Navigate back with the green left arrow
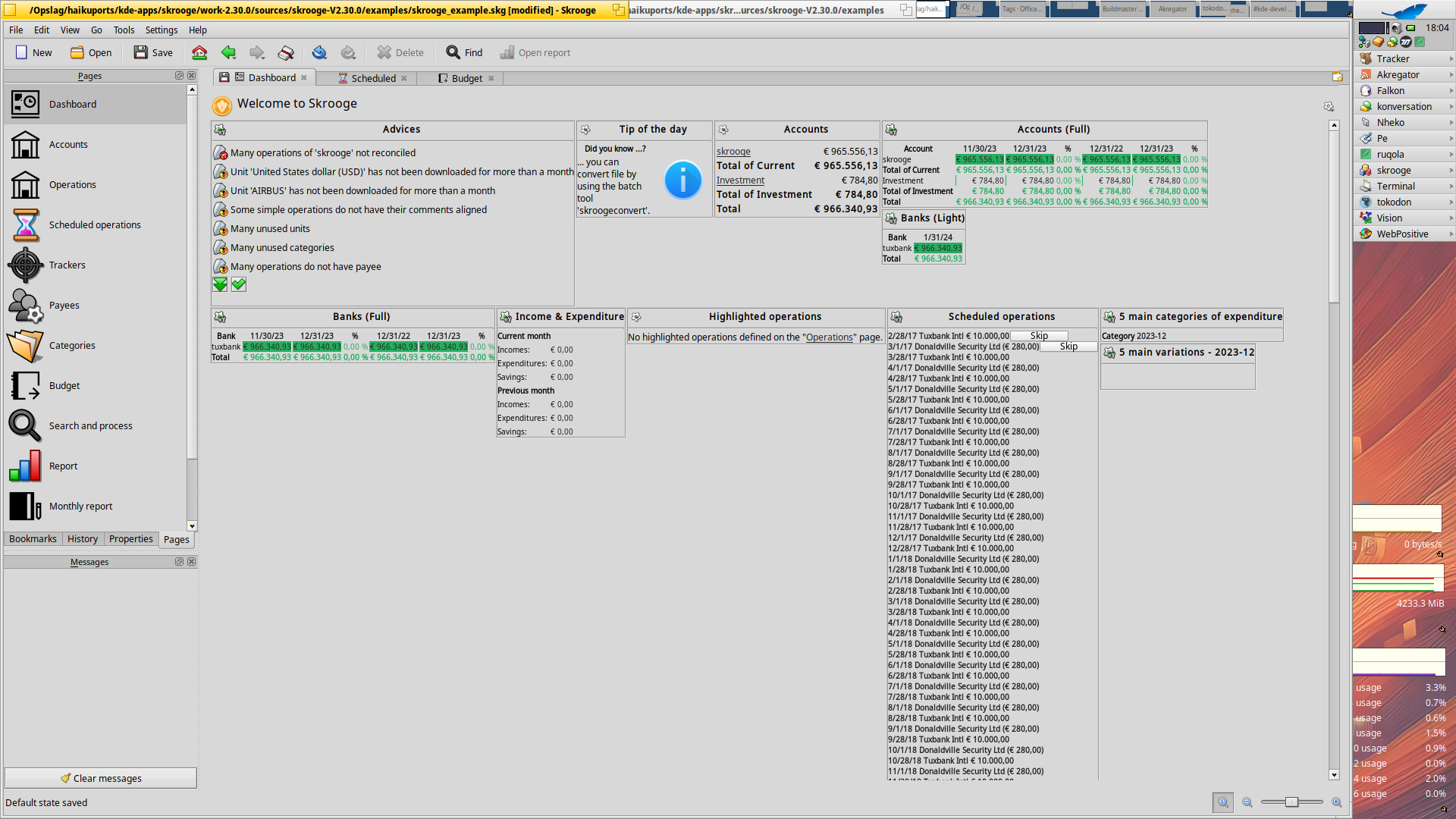 click(x=228, y=52)
